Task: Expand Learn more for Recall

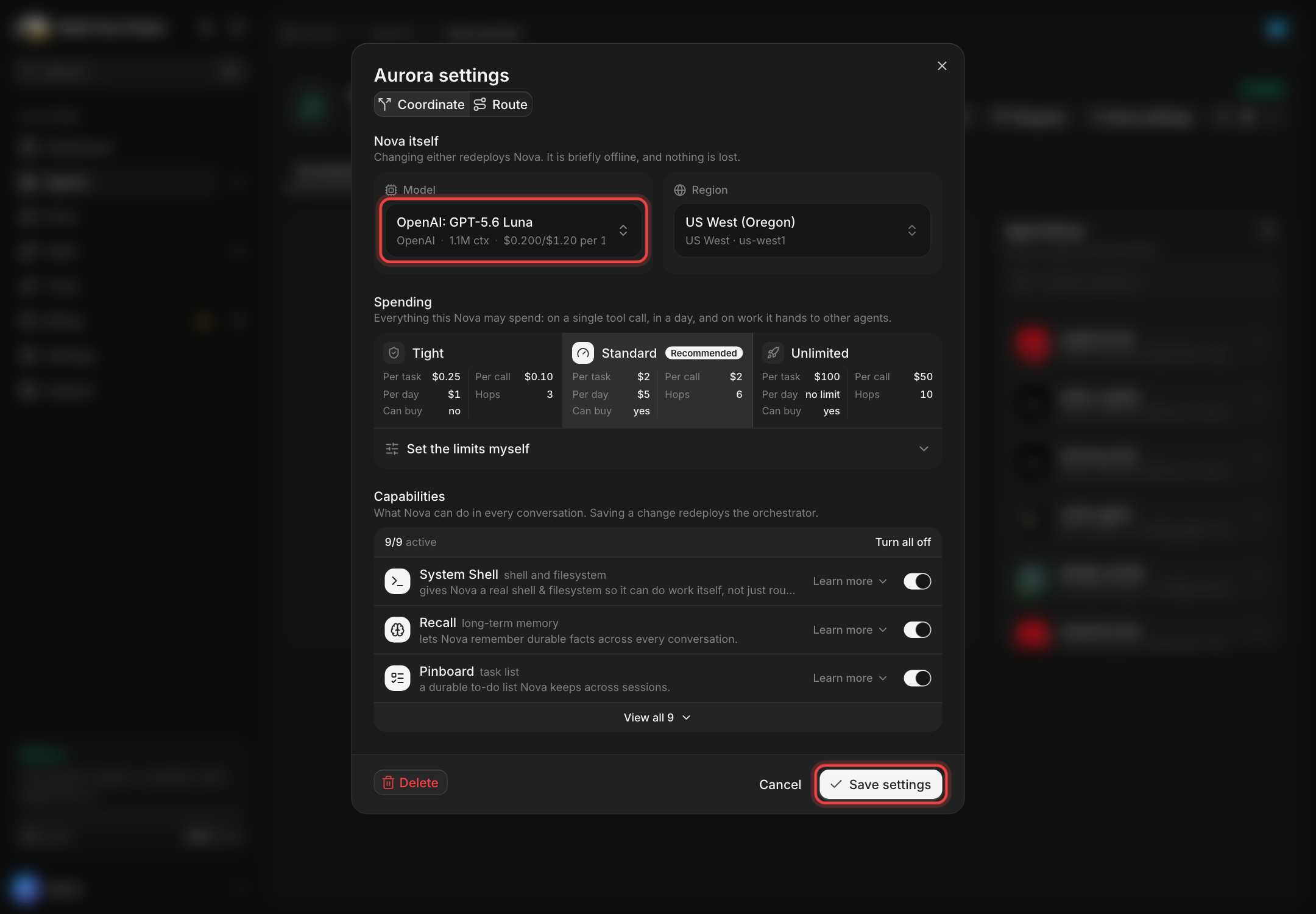Action: (x=850, y=630)
